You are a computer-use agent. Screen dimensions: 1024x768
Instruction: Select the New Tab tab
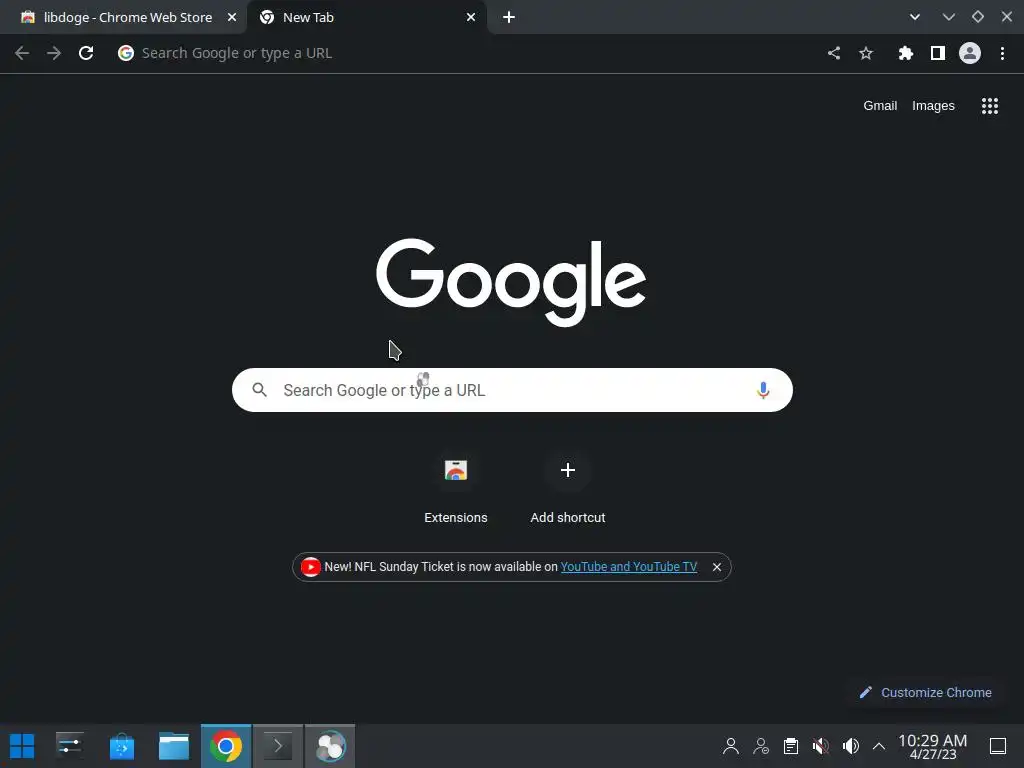pyautogui.click(x=366, y=18)
